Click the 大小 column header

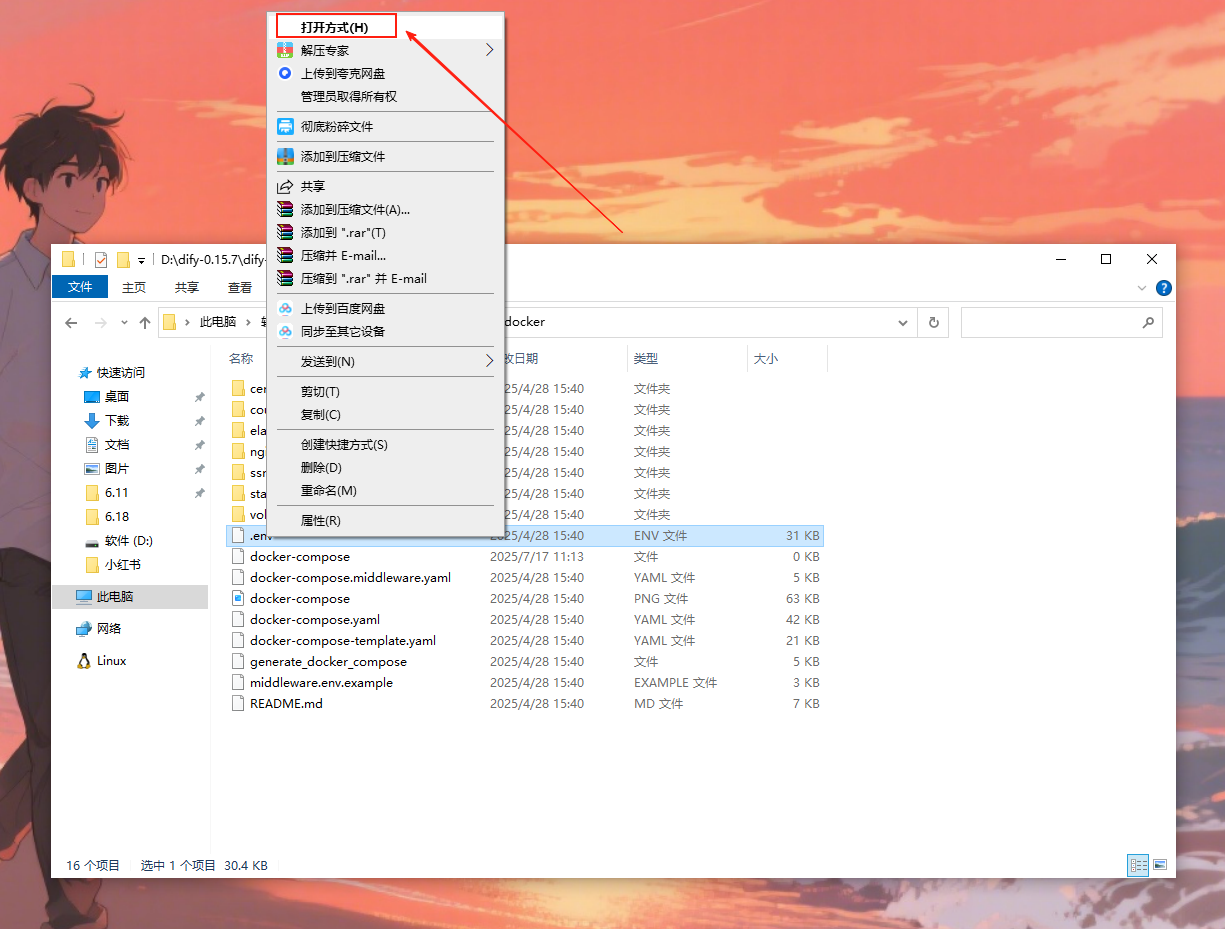(766, 358)
